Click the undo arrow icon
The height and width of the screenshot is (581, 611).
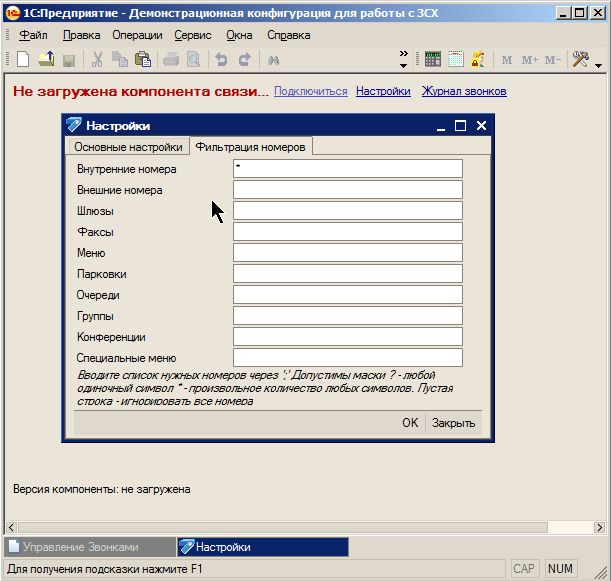point(221,60)
